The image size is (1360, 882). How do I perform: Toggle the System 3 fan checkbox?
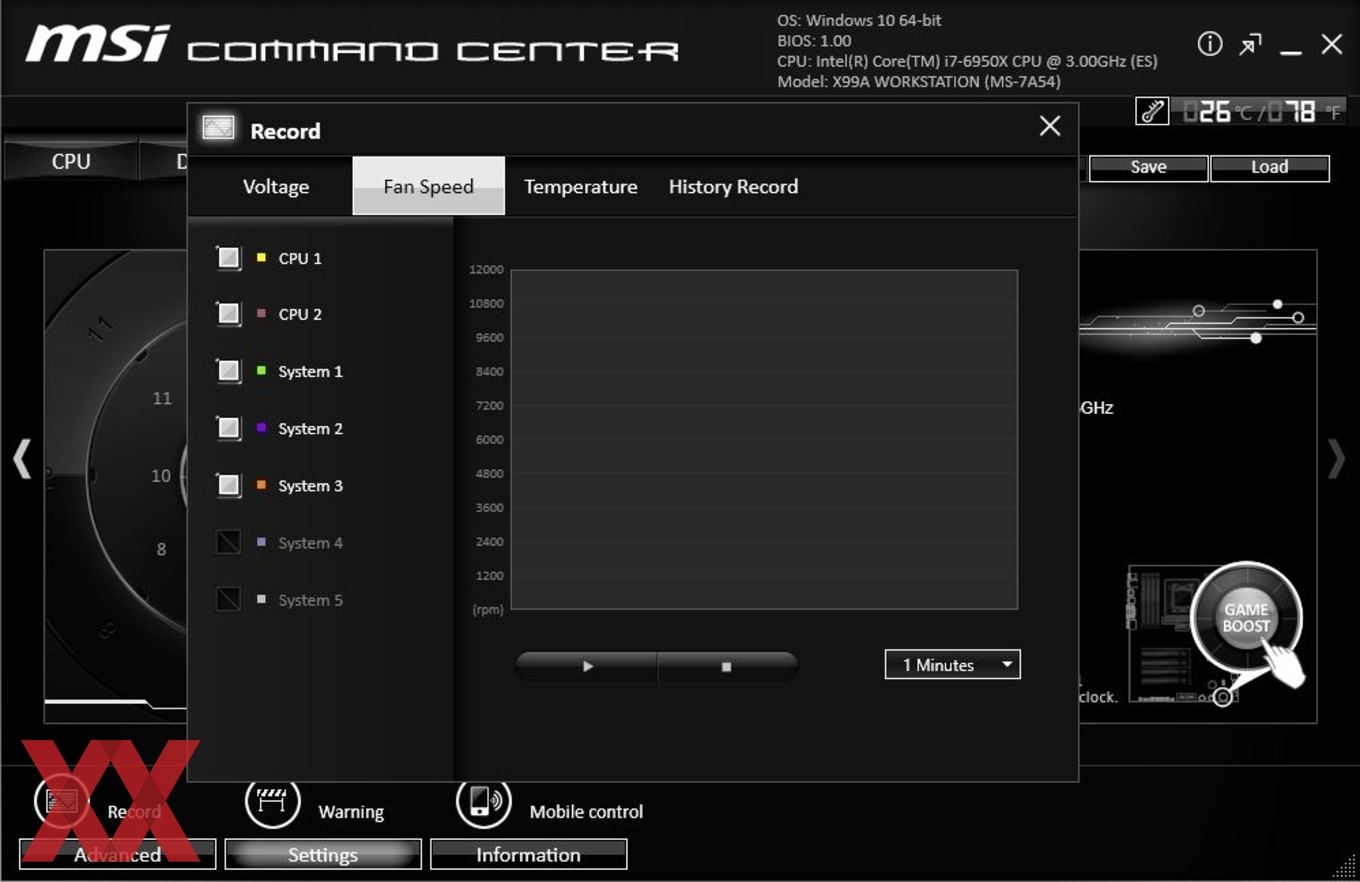click(x=229, y=485)
